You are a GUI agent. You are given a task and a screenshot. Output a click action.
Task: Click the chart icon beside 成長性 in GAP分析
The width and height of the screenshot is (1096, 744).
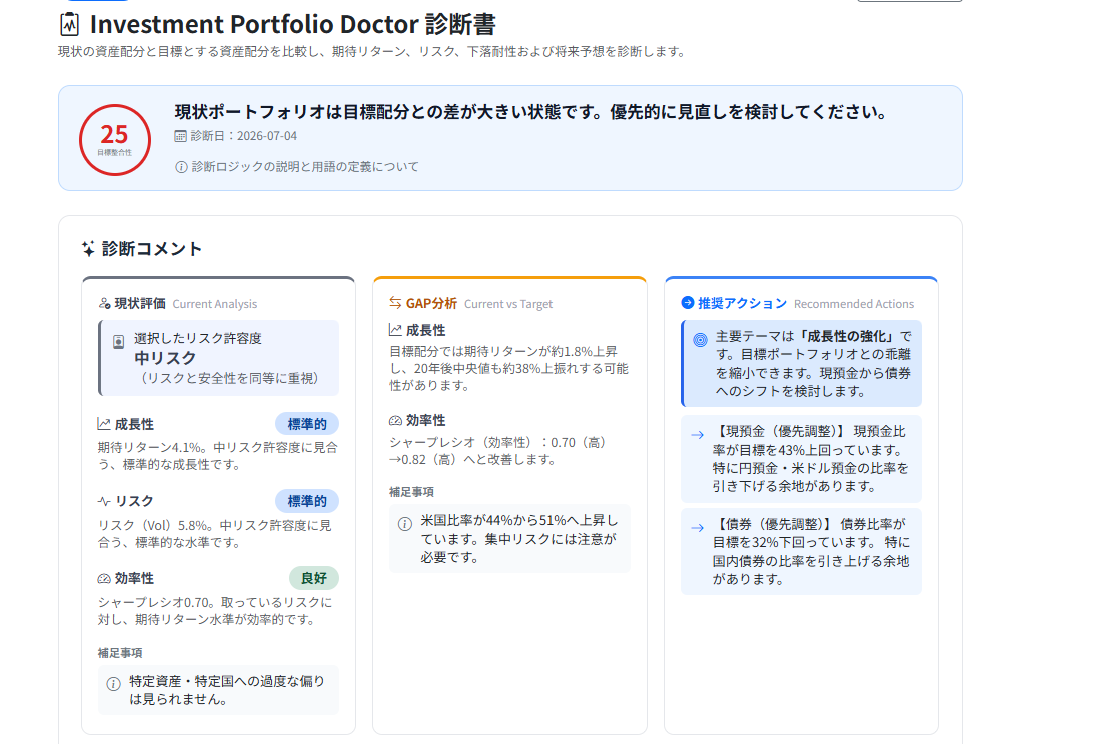coord(395,329)
